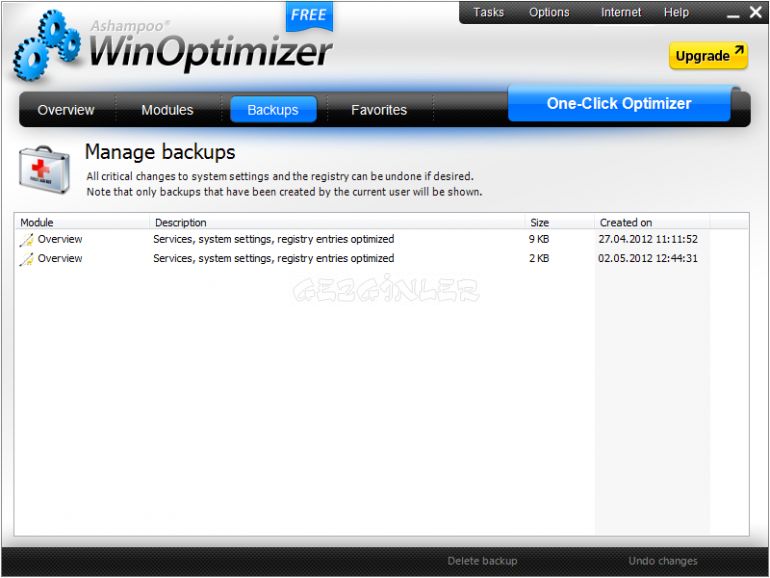Switch to the Modules tab
The width and height of the screenshot is (770, 578).
coord(167,110)
